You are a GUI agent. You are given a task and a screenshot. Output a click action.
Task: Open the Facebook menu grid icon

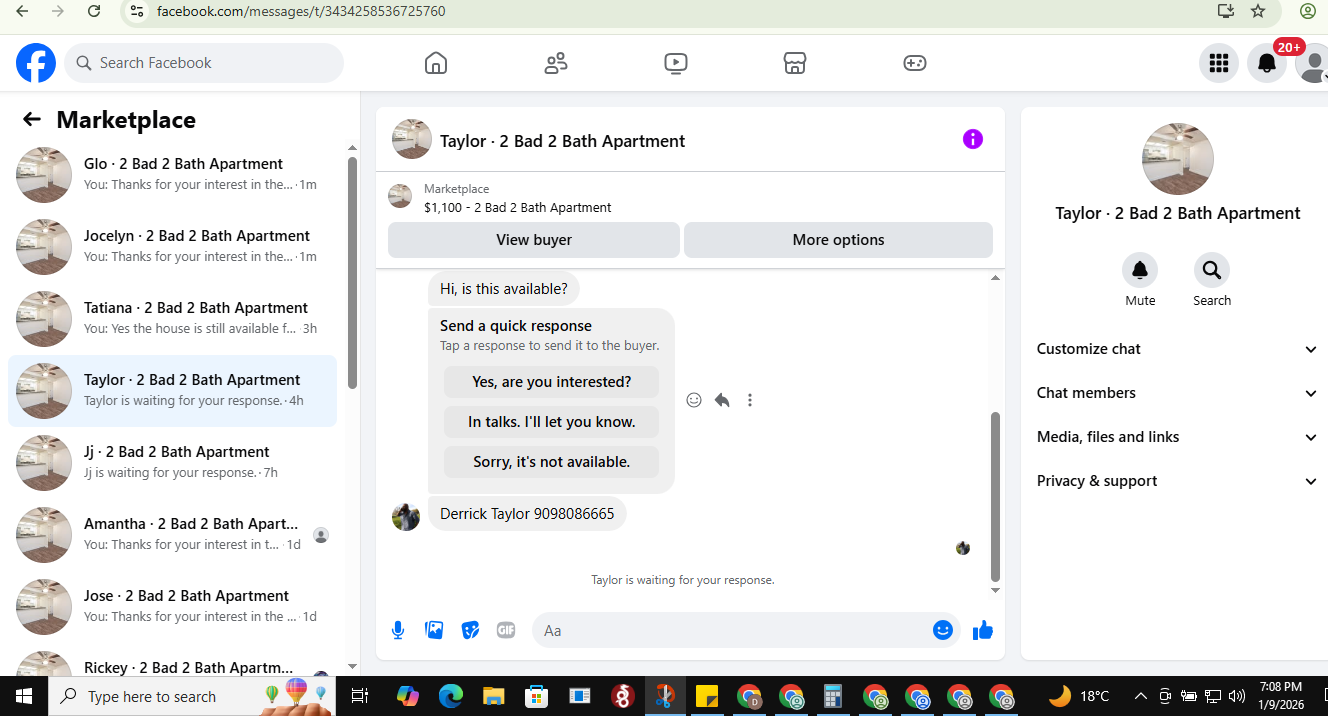click(x=1218, y=63)
